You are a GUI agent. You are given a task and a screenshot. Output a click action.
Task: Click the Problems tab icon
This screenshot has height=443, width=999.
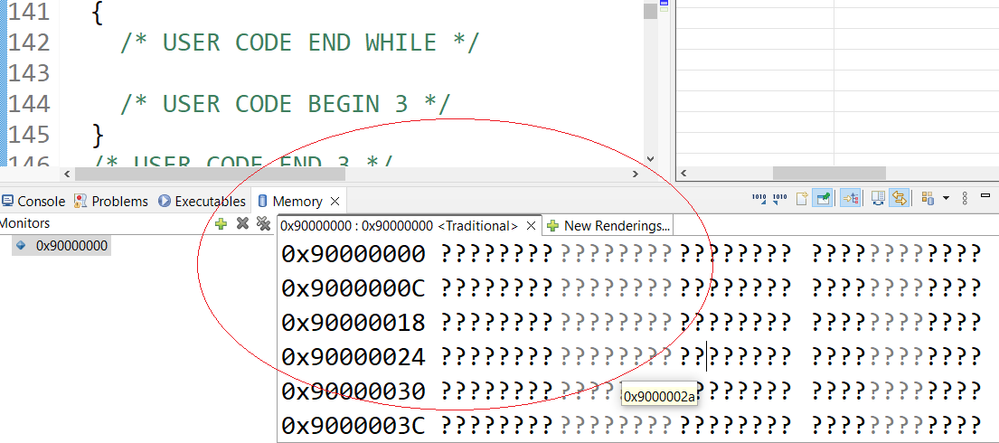pyautogui.click(x=80, y=201)
